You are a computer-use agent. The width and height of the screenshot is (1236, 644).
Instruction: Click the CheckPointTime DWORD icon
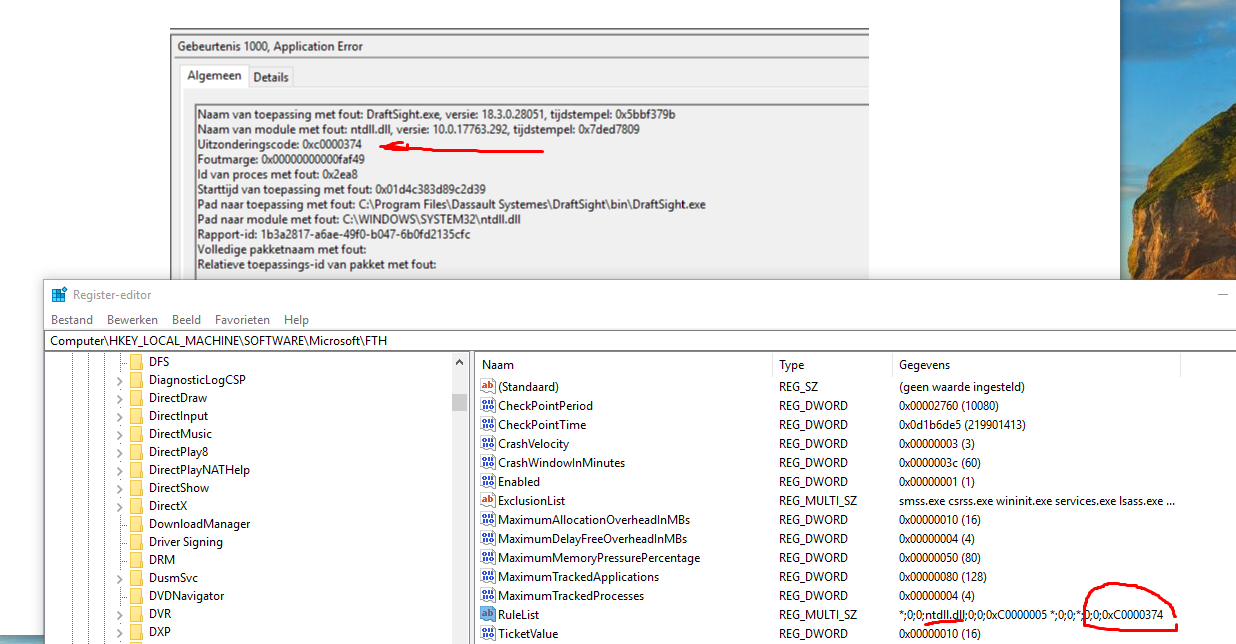click(488, 424)
